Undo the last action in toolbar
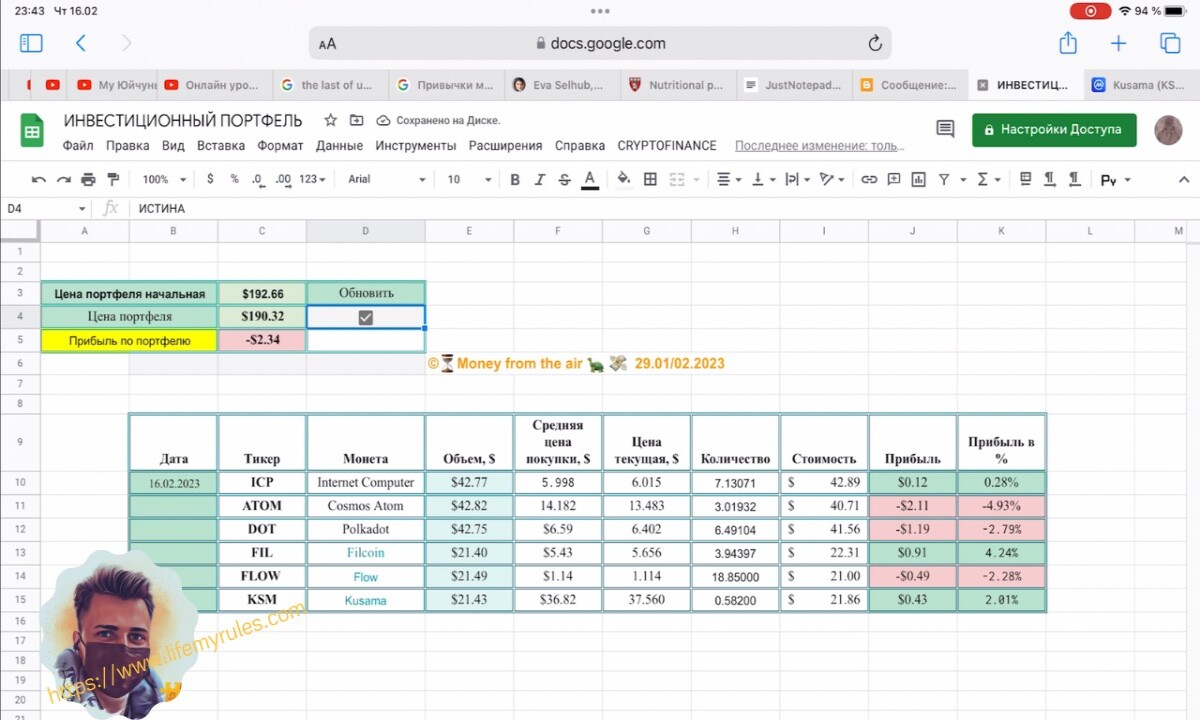The image size is (1200, 720). [x=39, y=179]
